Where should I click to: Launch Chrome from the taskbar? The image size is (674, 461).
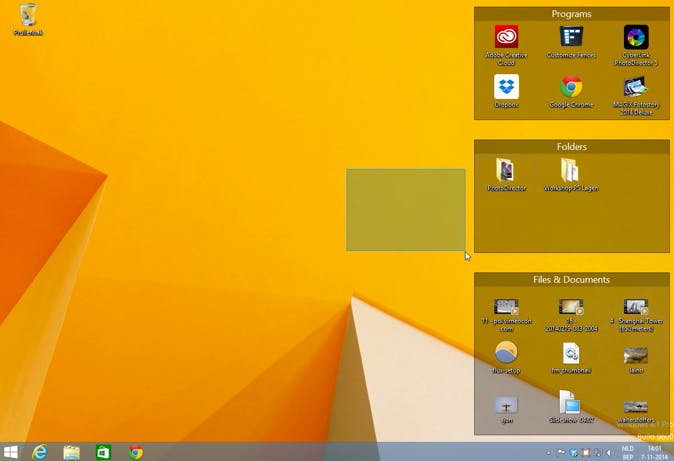tap(135, 452)
